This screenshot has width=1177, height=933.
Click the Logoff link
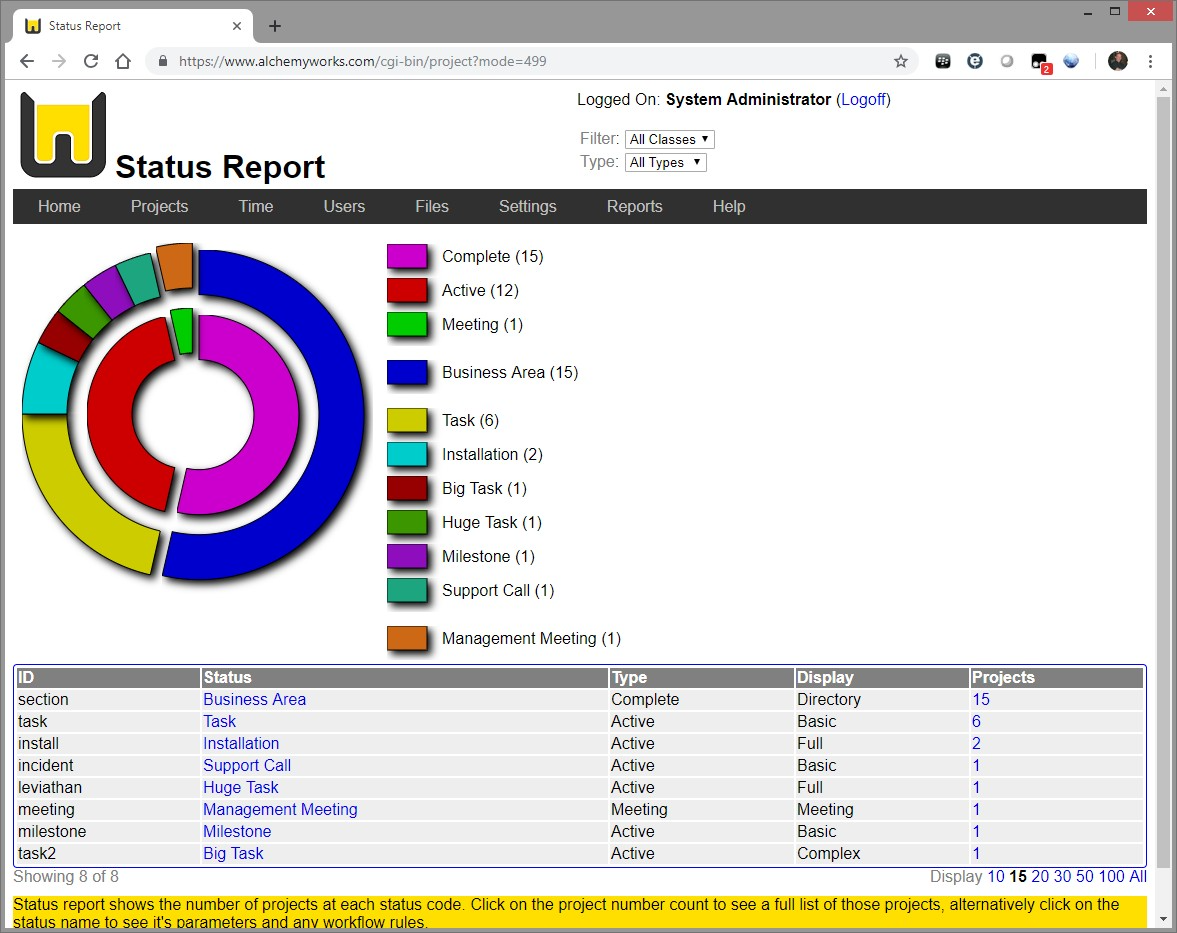coord(863,100)
